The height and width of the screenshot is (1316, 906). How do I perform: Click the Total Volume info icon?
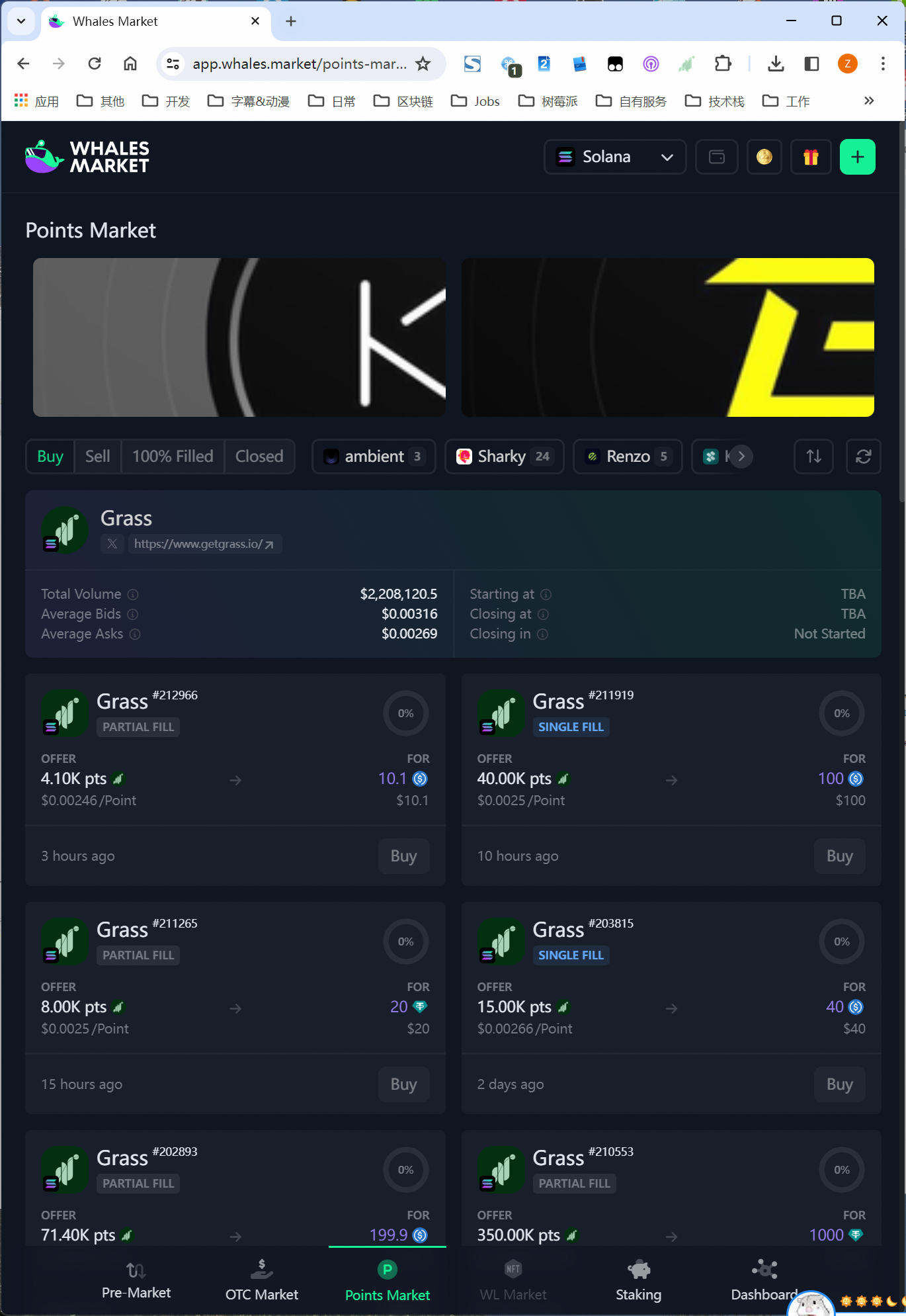click(133, 594)
